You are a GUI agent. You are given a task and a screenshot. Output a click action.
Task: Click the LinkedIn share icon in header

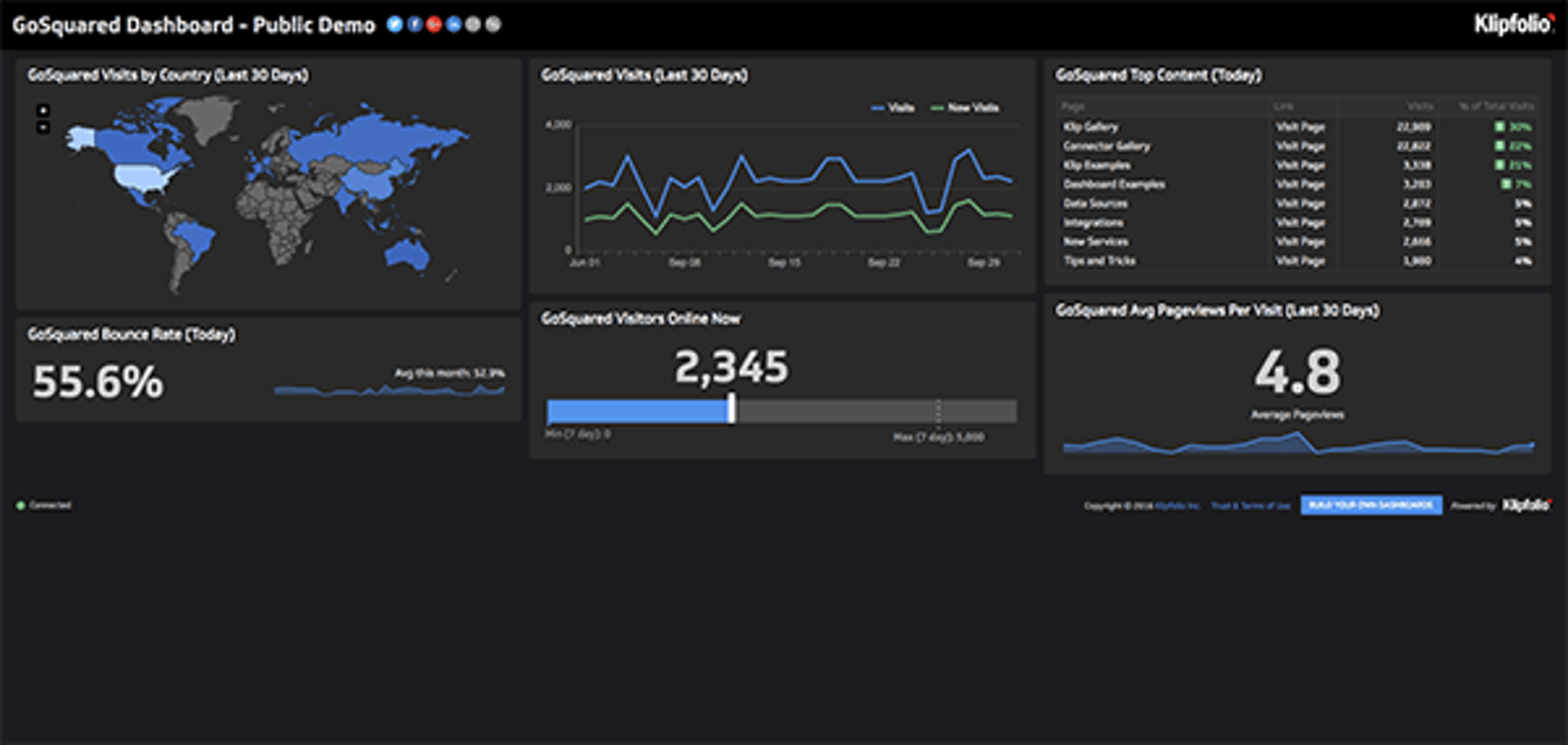click(x=453, y=25)
